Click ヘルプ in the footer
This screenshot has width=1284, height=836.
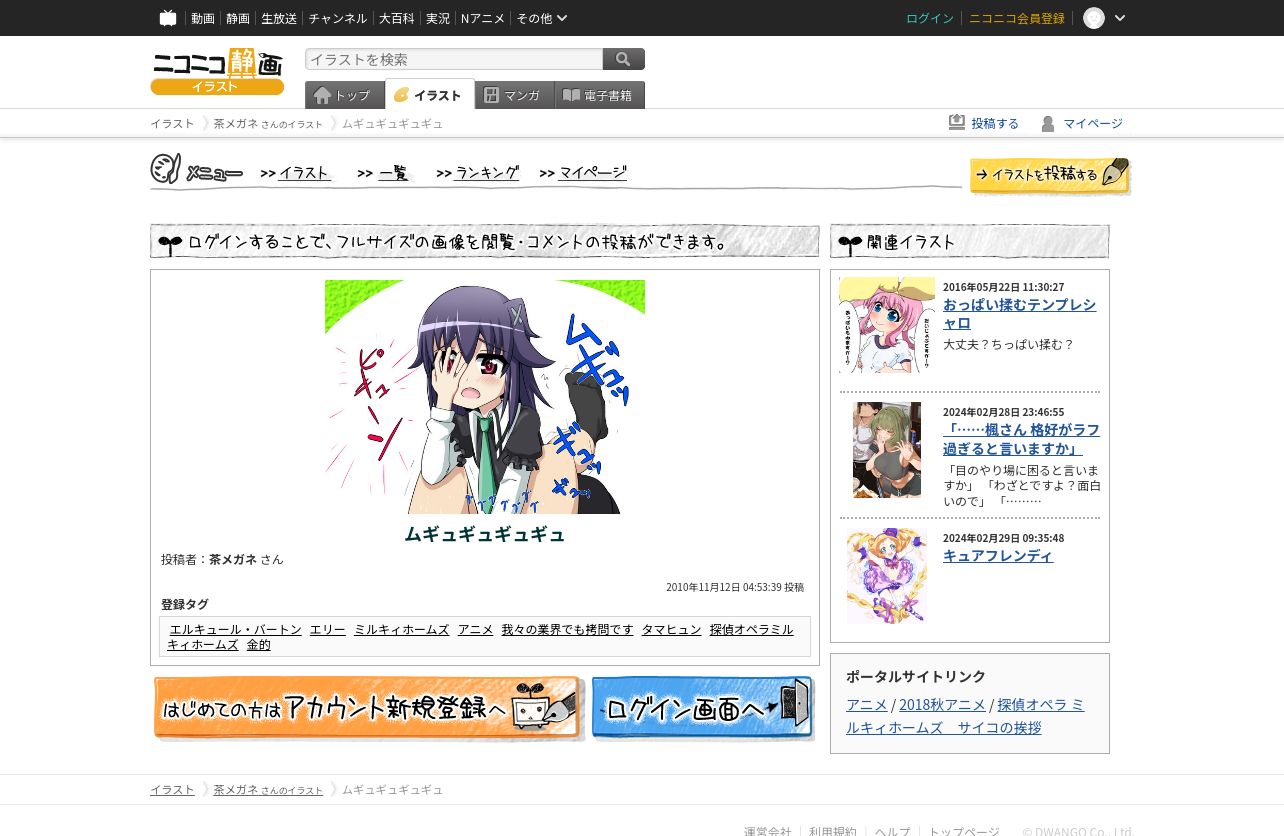[x=893, y=832]
